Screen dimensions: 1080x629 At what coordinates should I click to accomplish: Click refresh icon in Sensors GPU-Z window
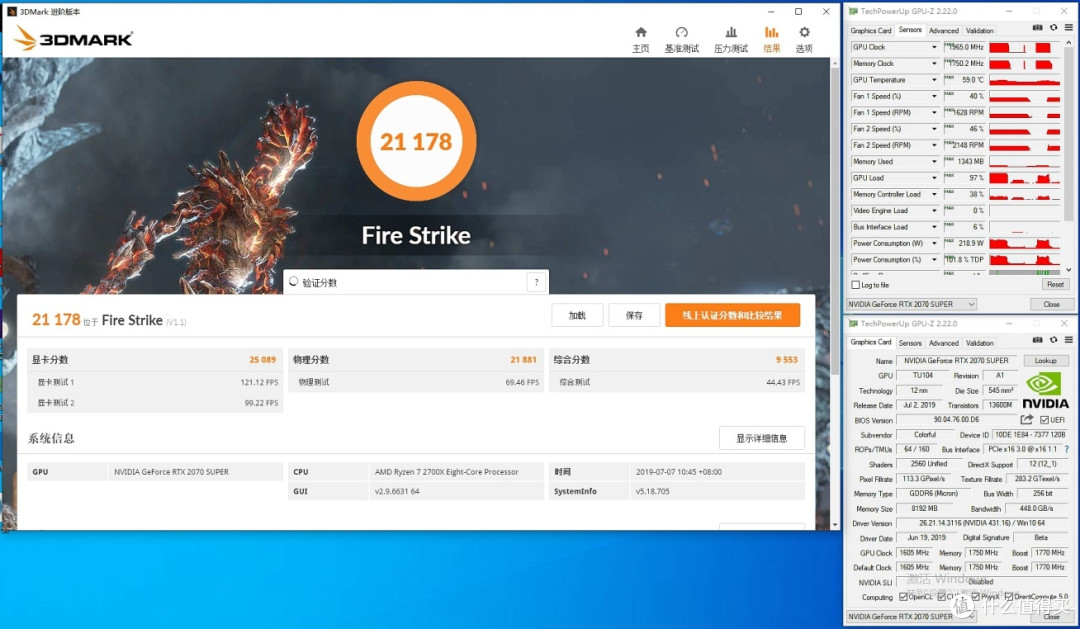click(x=1053, y=28)
